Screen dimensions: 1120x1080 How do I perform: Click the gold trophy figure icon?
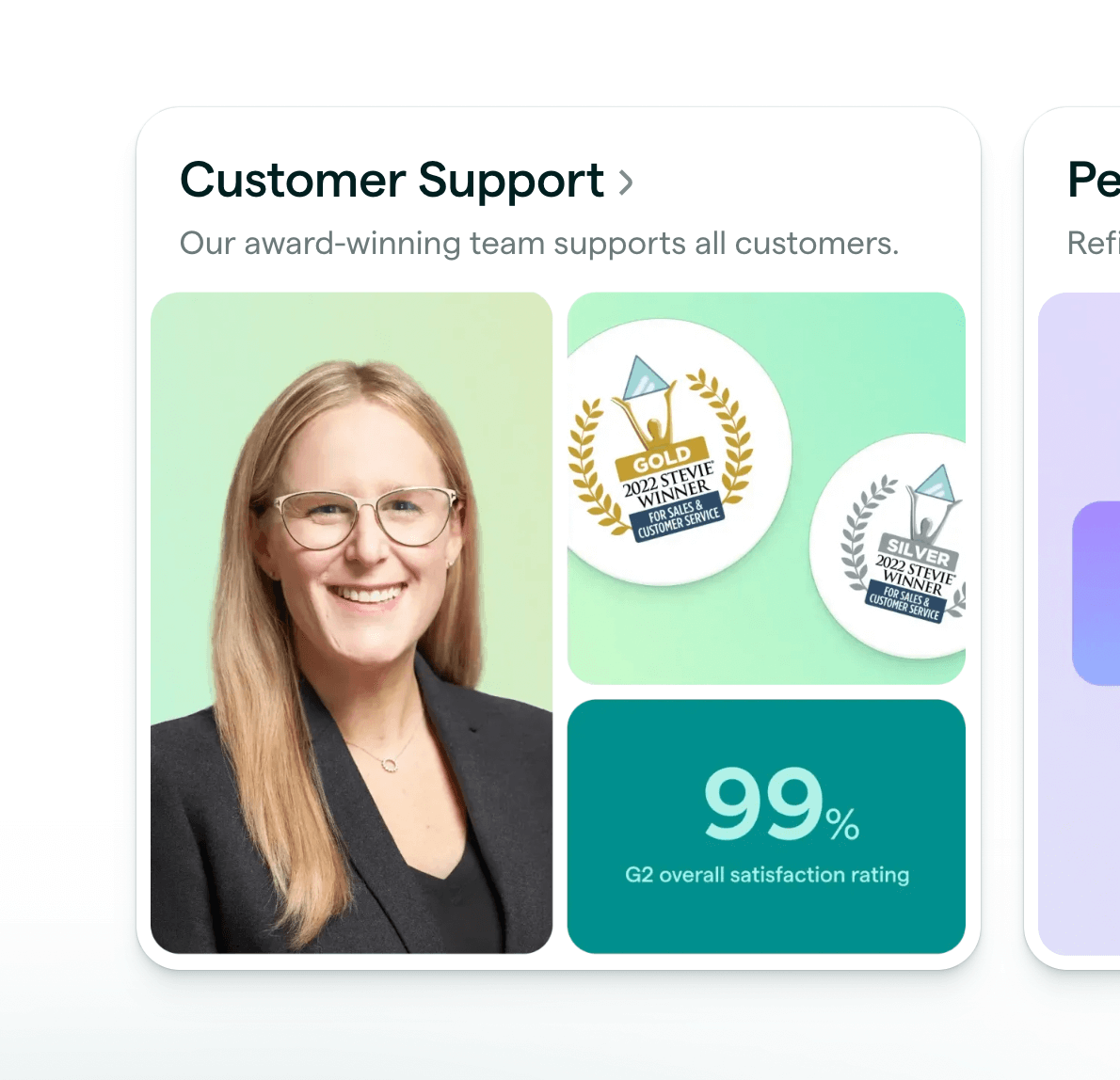648,421
